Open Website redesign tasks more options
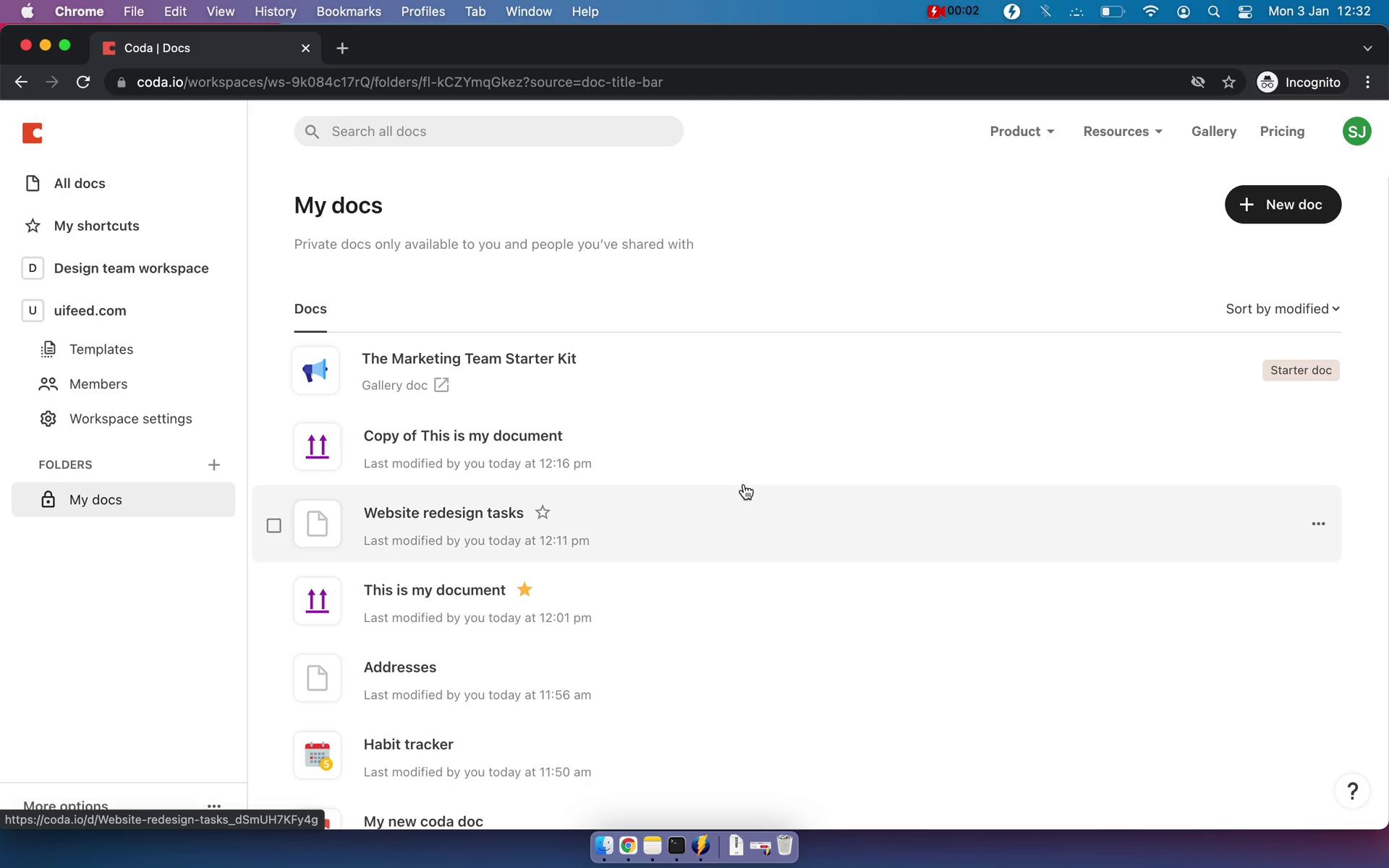Image resolution: width=1389 pixels, height=868 pixels. coord(1318,524)
